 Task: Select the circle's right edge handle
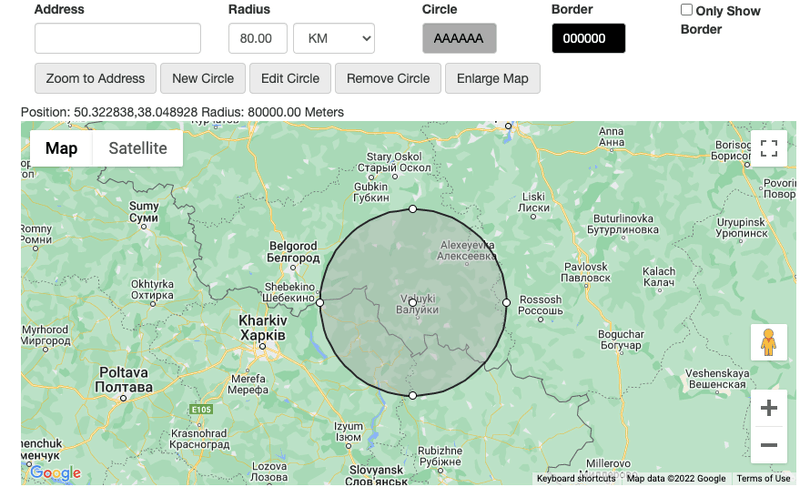pos(506,302)
